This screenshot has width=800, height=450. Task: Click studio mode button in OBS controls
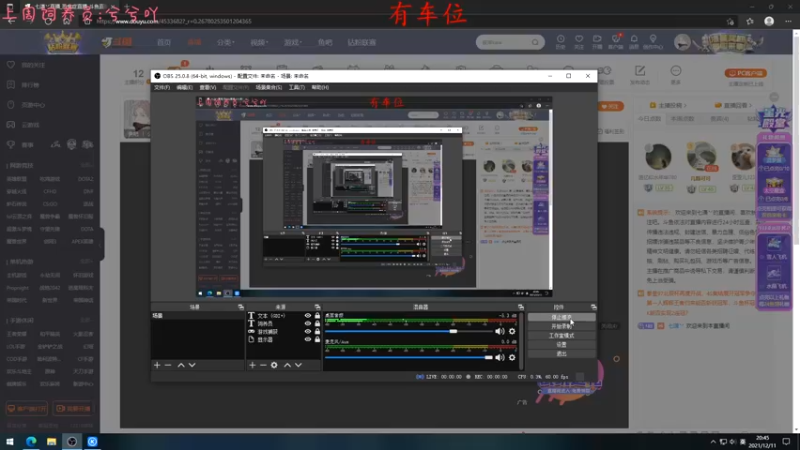coord(561,336)
